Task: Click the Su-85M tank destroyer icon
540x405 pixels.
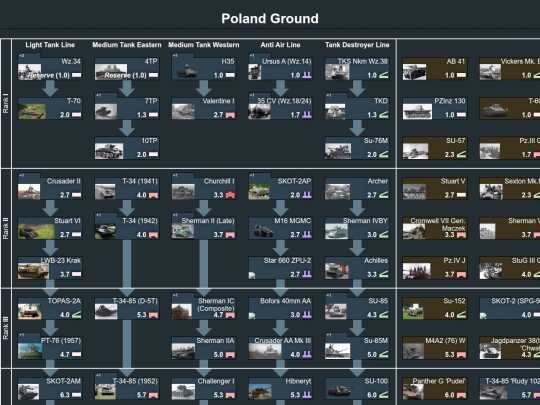Action: click(384, 354)
